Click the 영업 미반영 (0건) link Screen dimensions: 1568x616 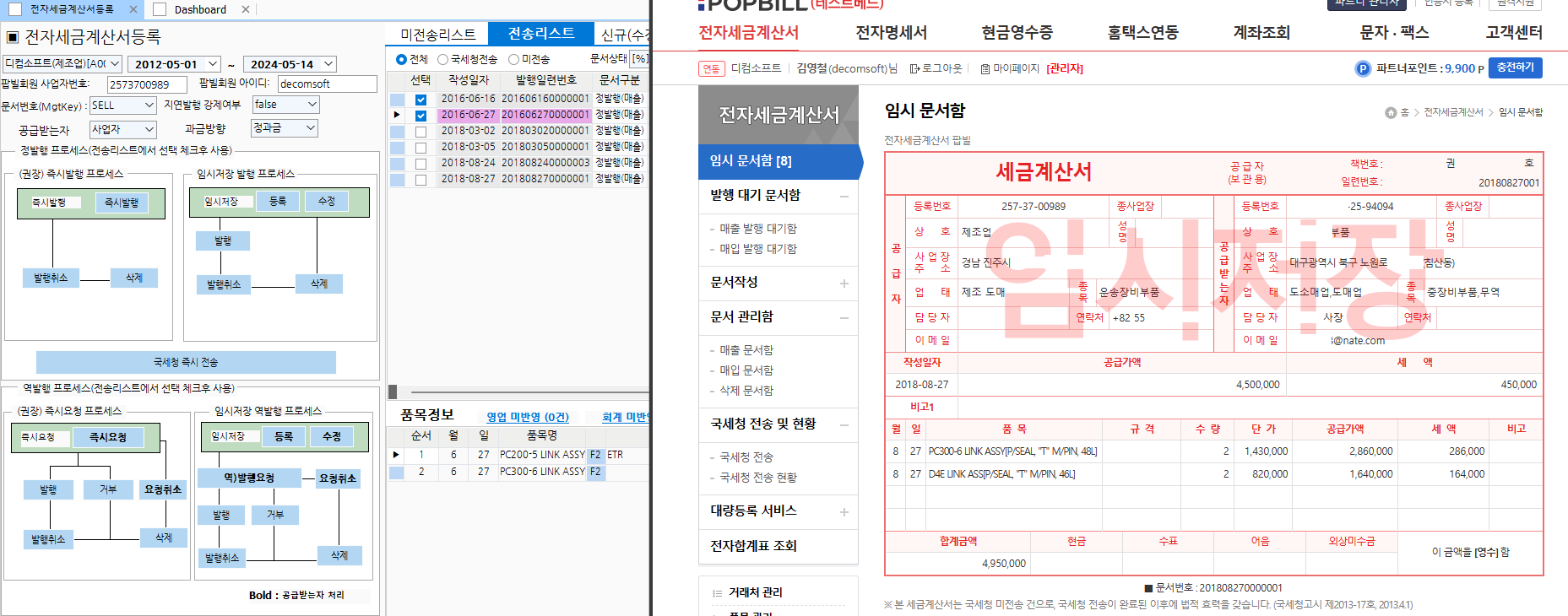coord(528,417)
